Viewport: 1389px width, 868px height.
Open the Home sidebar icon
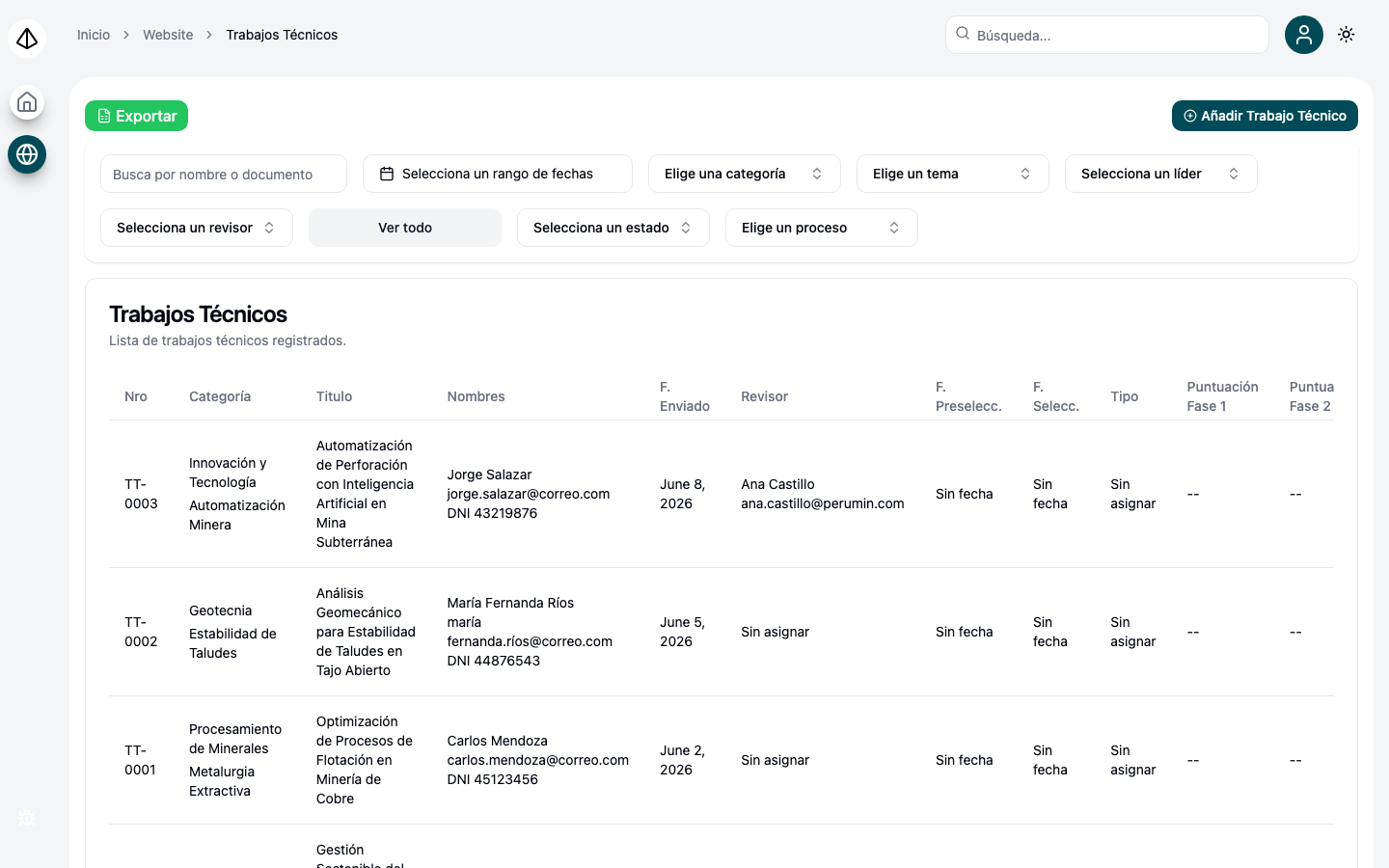pyautogui.click(x=27, y=102)
